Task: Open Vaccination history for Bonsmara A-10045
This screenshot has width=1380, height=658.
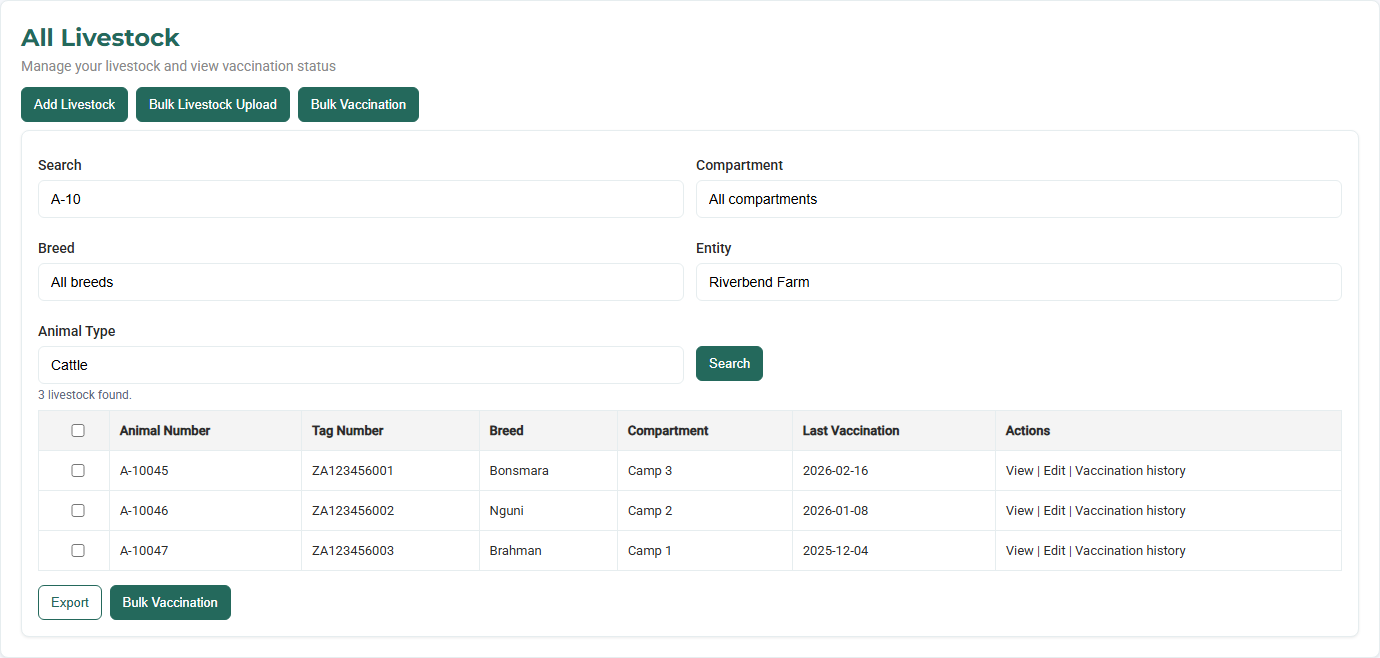Action: click(1130, 471)
